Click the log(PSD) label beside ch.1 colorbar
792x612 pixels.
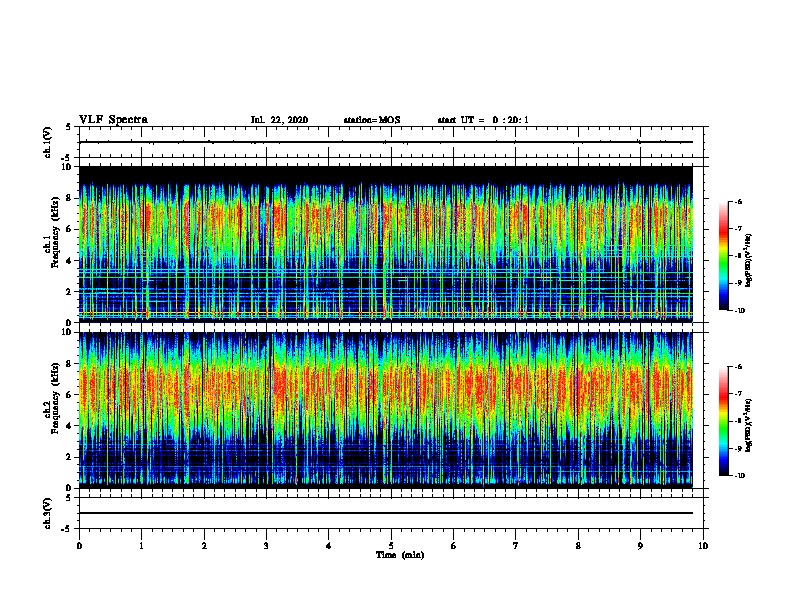pyautogui.click(x=748, y=260)
